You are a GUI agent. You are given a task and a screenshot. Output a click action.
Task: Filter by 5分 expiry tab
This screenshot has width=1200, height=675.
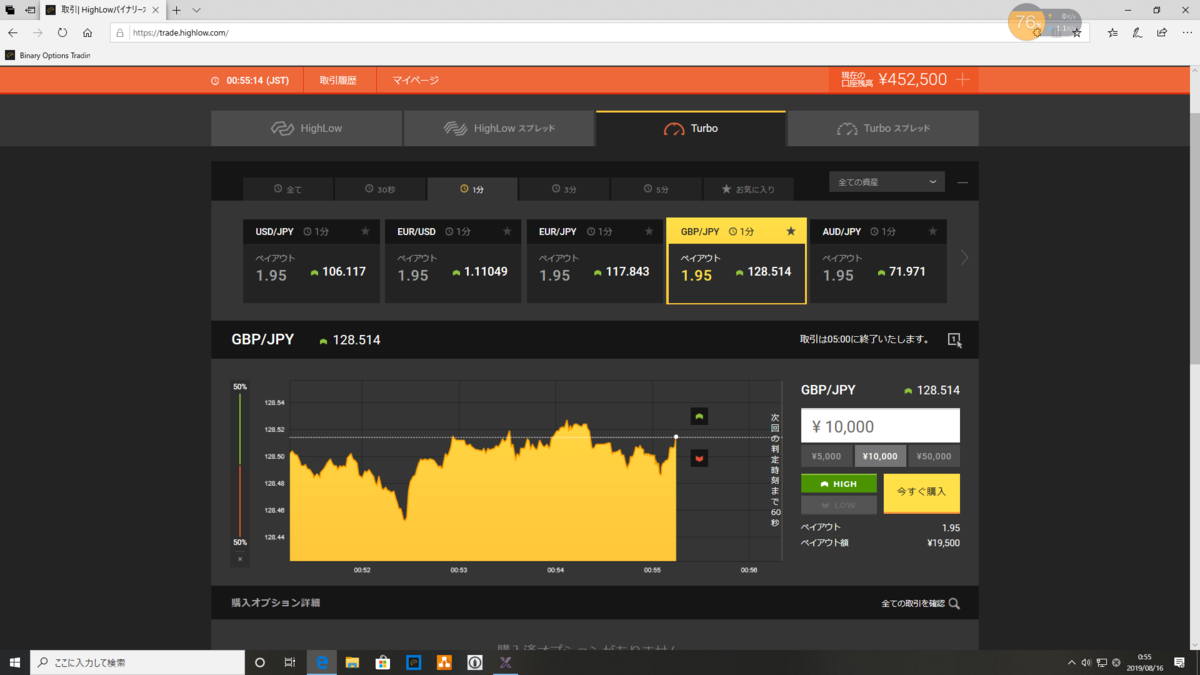pos(656,189)
